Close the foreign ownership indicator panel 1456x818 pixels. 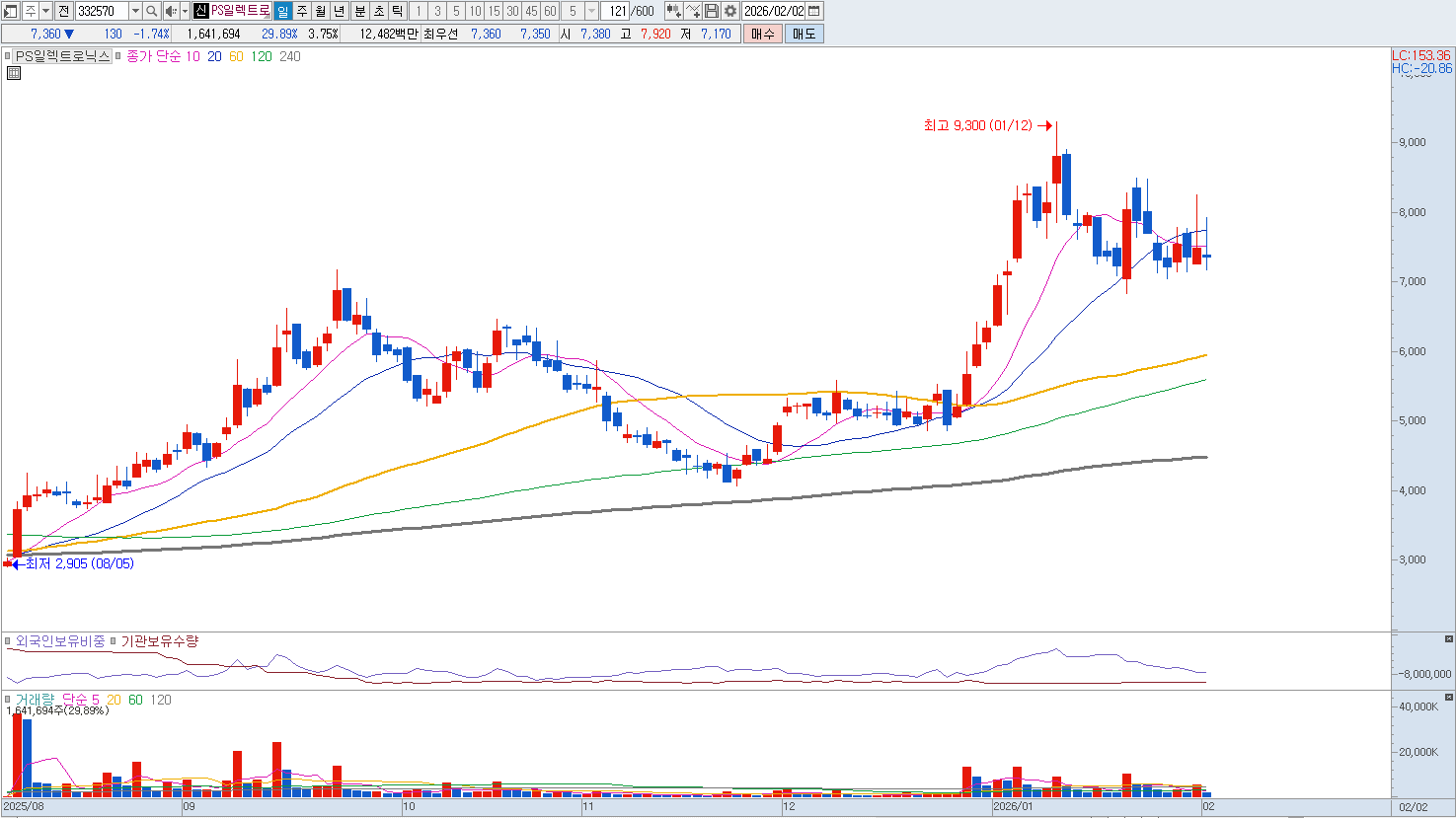click(x=1448, y=639)
